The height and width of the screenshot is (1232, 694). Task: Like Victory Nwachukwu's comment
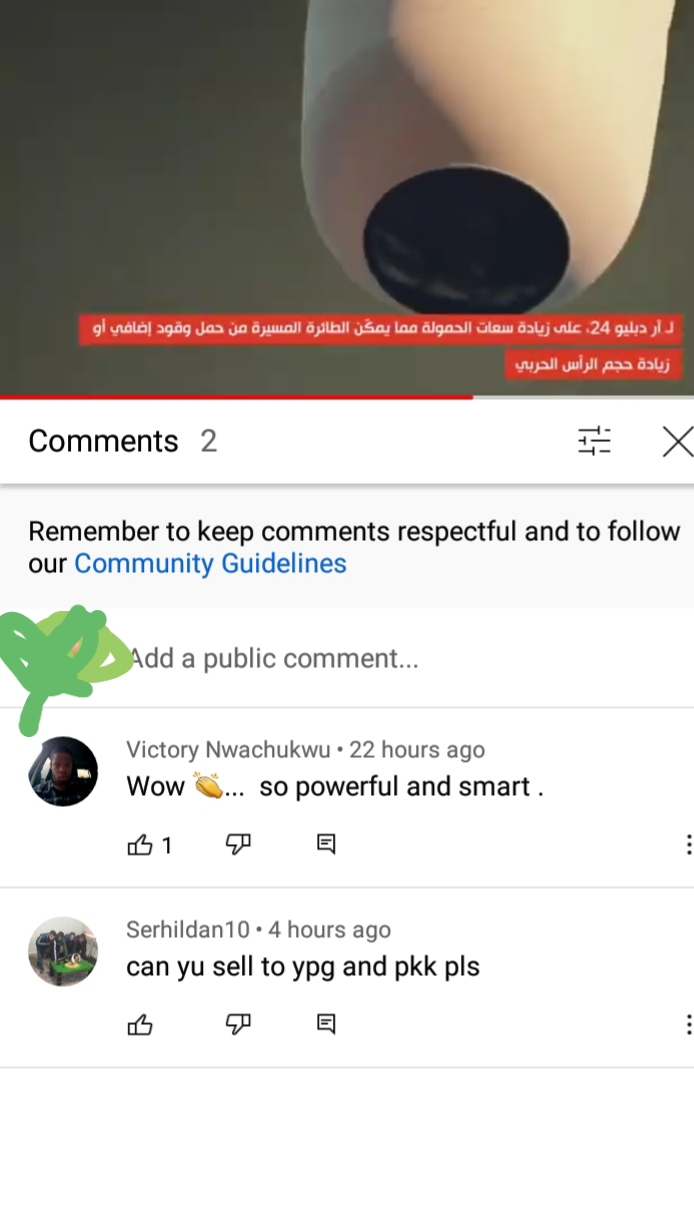point(141,845)
